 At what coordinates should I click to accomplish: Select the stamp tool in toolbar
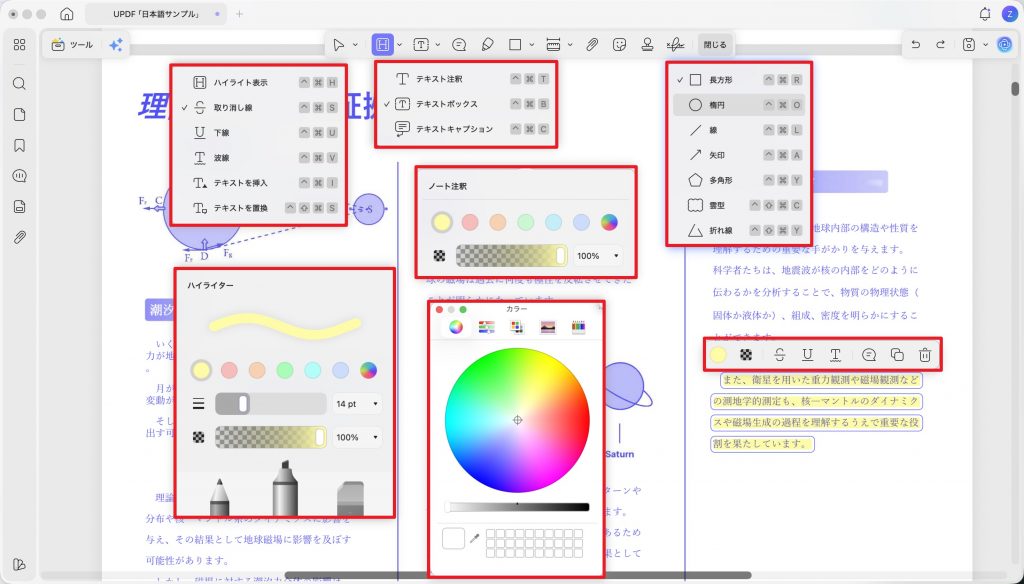(x=647, y=44)
